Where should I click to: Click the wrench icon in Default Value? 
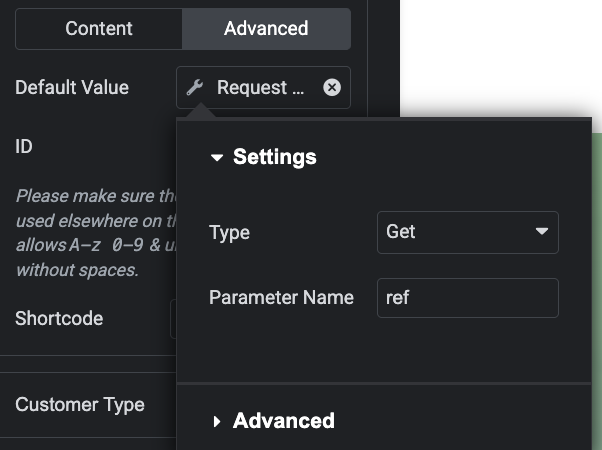tap(195, 88)
